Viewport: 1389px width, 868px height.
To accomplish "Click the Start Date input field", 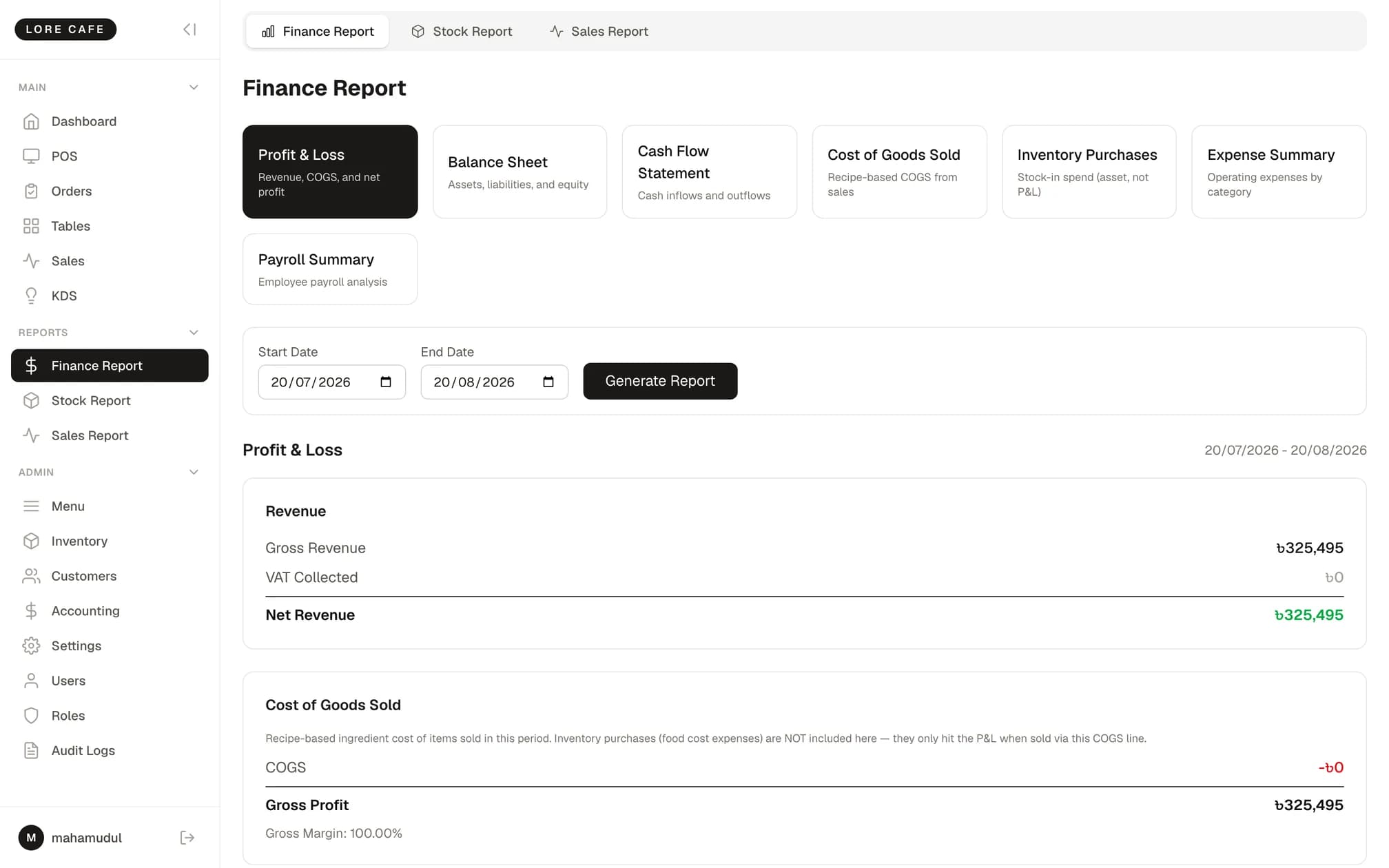I will click(x=332, y=382).
